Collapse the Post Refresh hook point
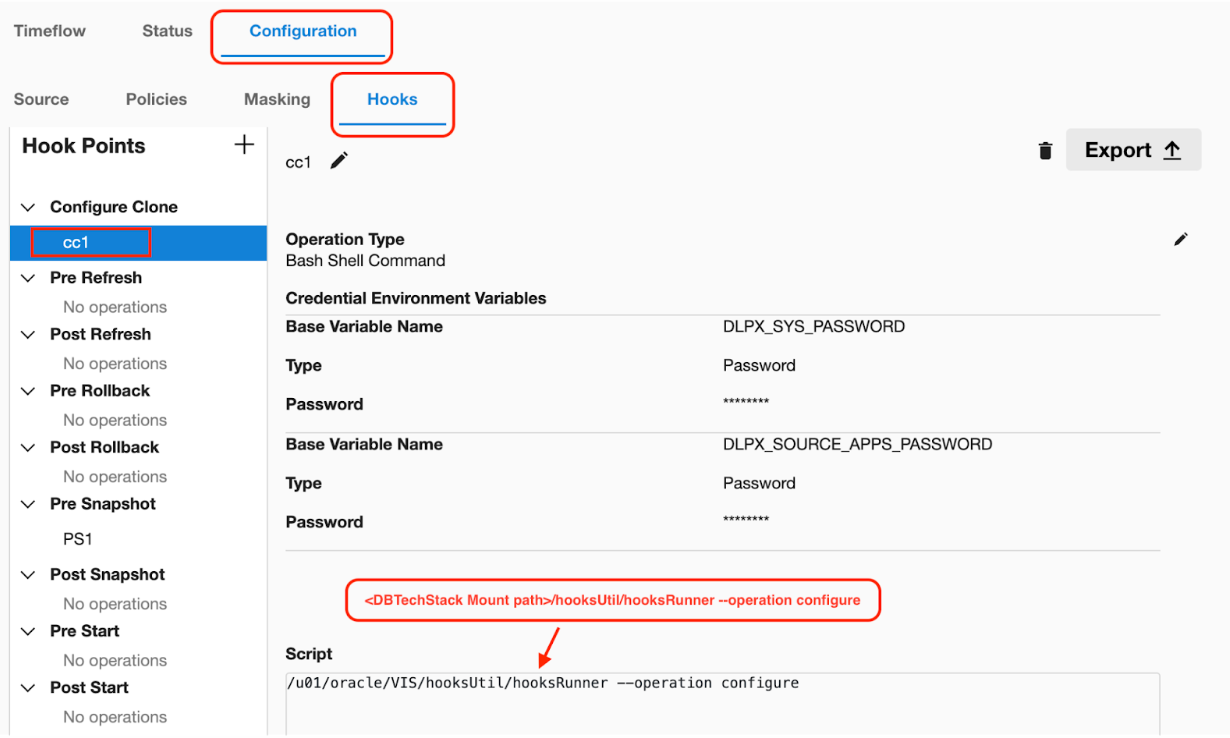Image resolution: width=1230 pixels, height=738 pixels. point(28,335)
